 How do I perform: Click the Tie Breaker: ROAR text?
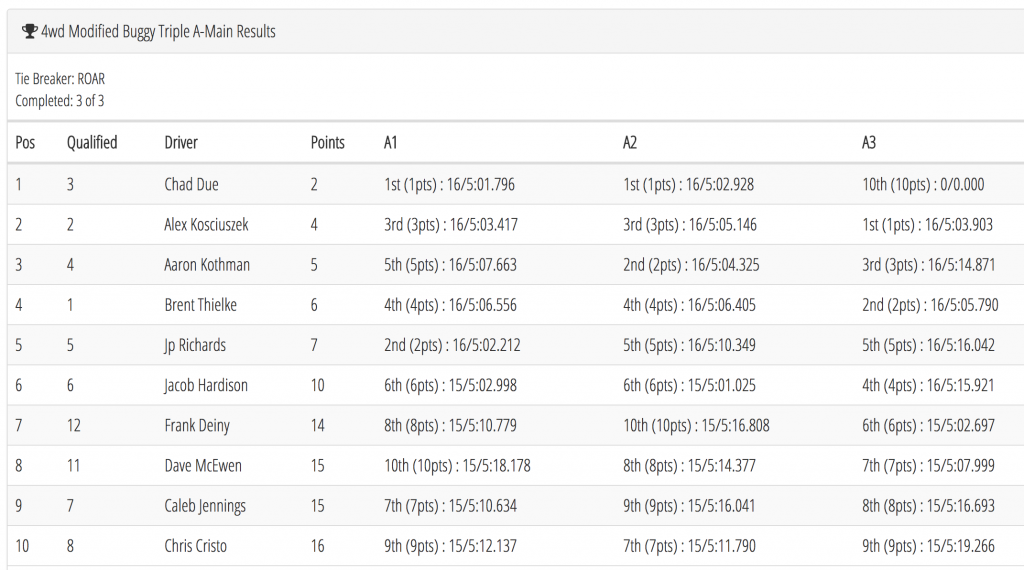click(60, 79)
